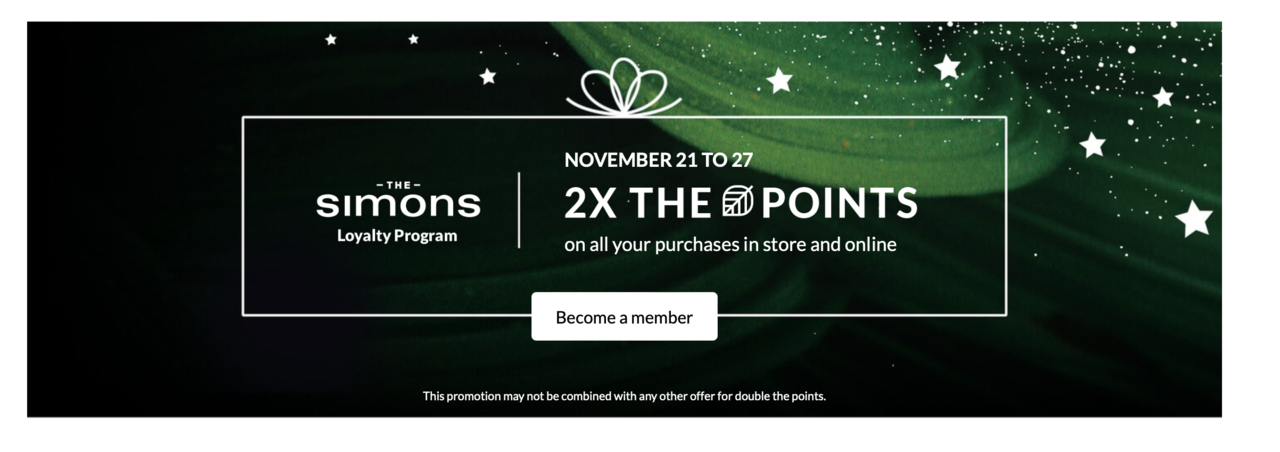Screen dimensions: 1280x452
Task: Click the 2X THE headline text
Action: [x=636, y=203]
